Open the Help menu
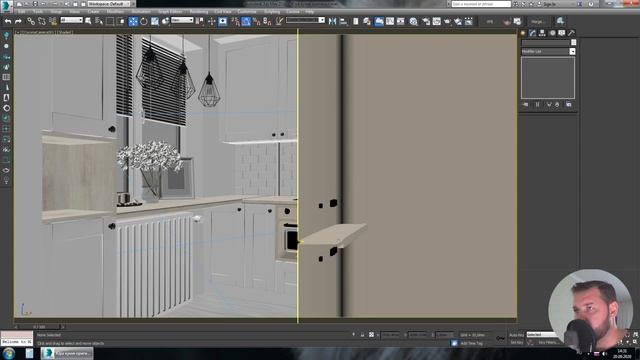This screenshot has width=640, height=360. pos(310,12)
